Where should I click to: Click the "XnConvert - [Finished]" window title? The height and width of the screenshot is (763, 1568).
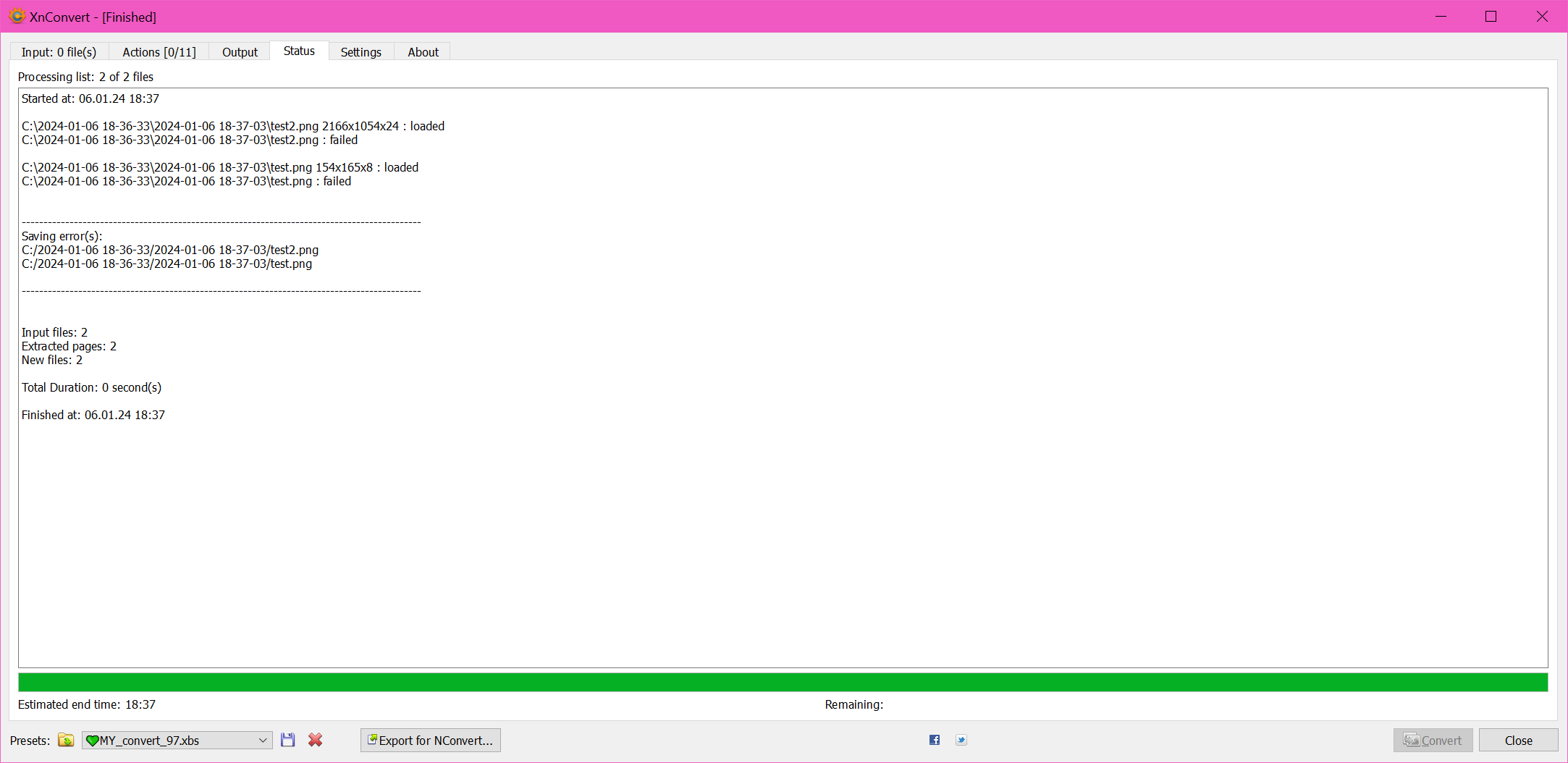[x=93, y=17]
